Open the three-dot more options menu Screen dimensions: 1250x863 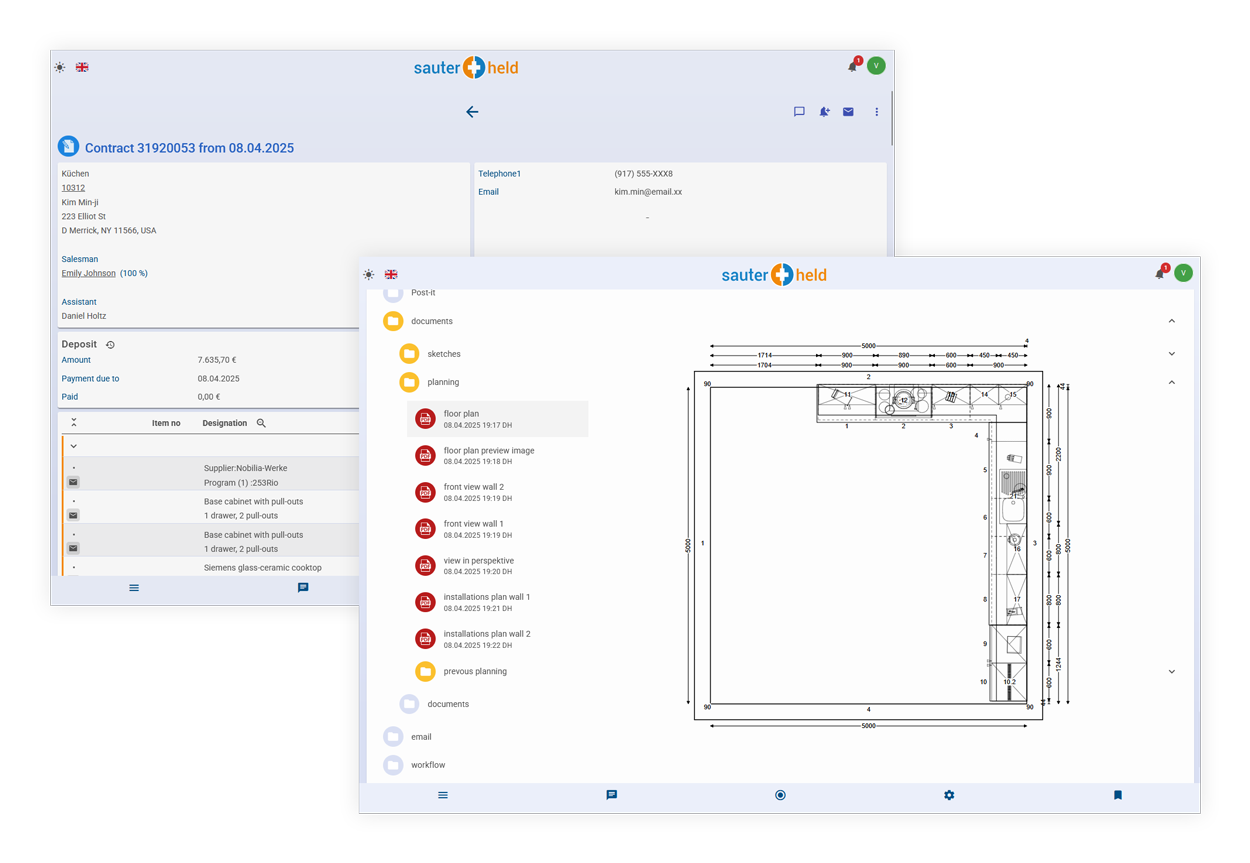(x=877, y=112)
